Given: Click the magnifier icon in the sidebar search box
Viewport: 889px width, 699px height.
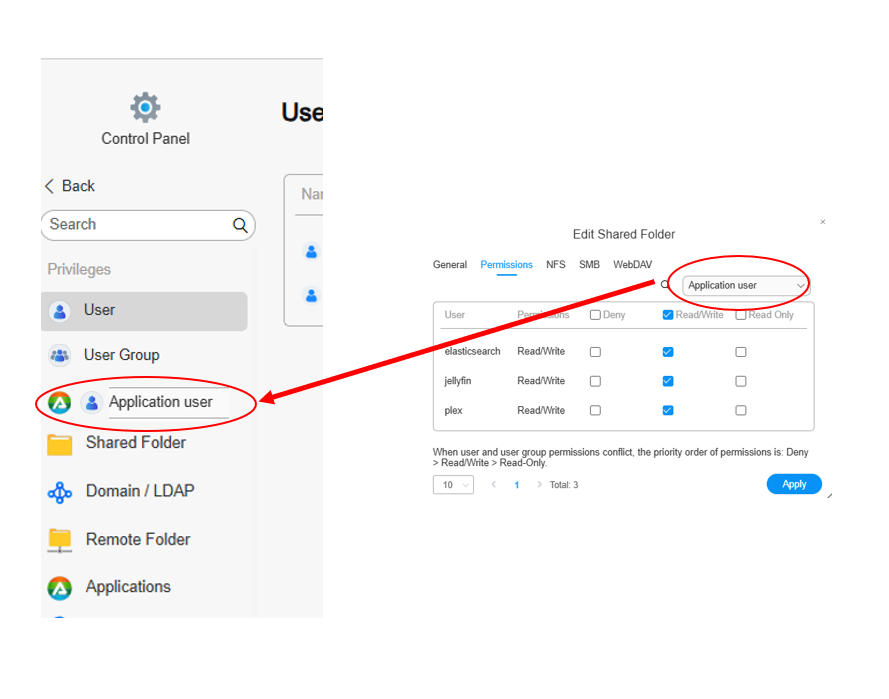Looking at the screenshot, I should click(x=240, y=225).
